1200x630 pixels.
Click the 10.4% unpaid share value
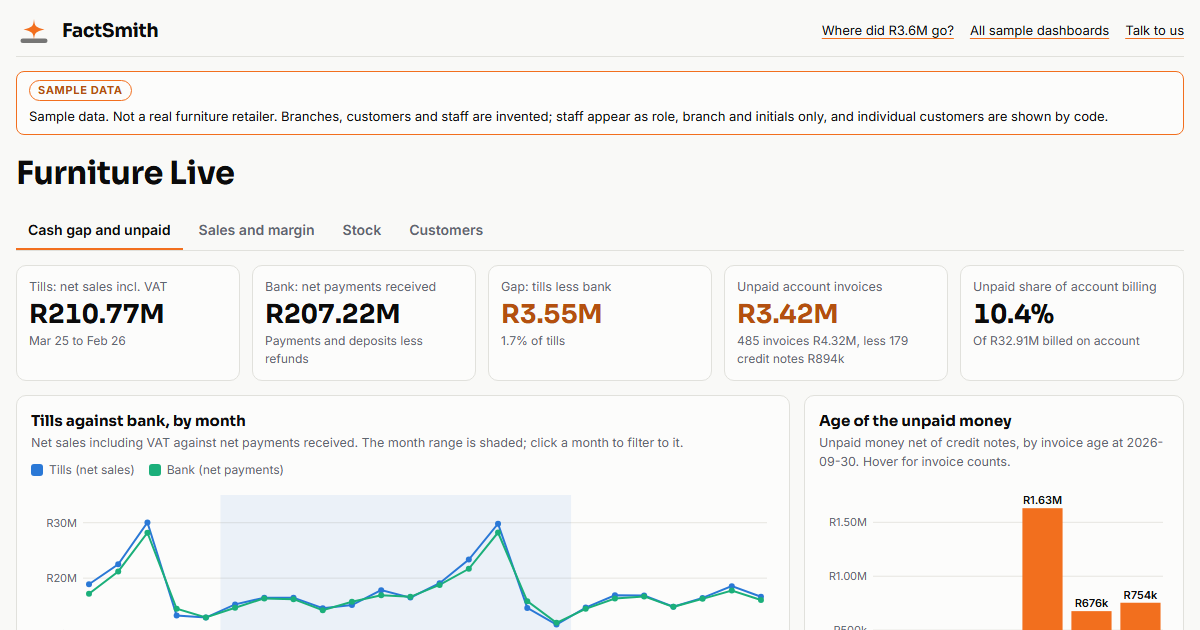coord(1014,314)
